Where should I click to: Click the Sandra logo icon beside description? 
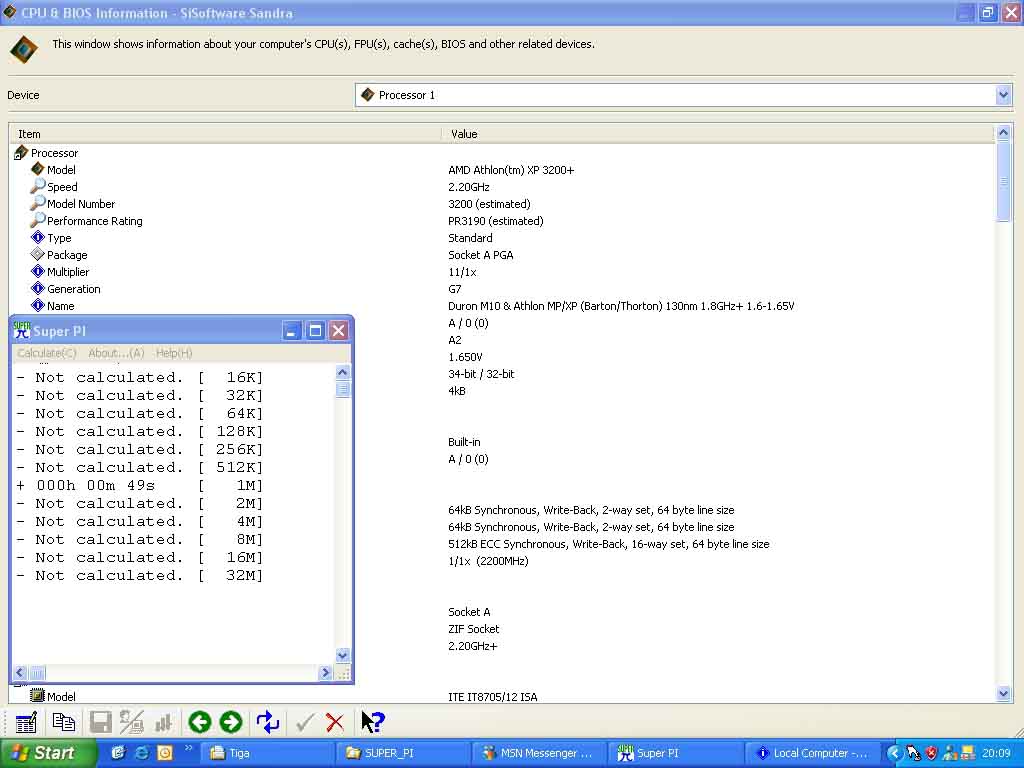[x=24, y=50]
